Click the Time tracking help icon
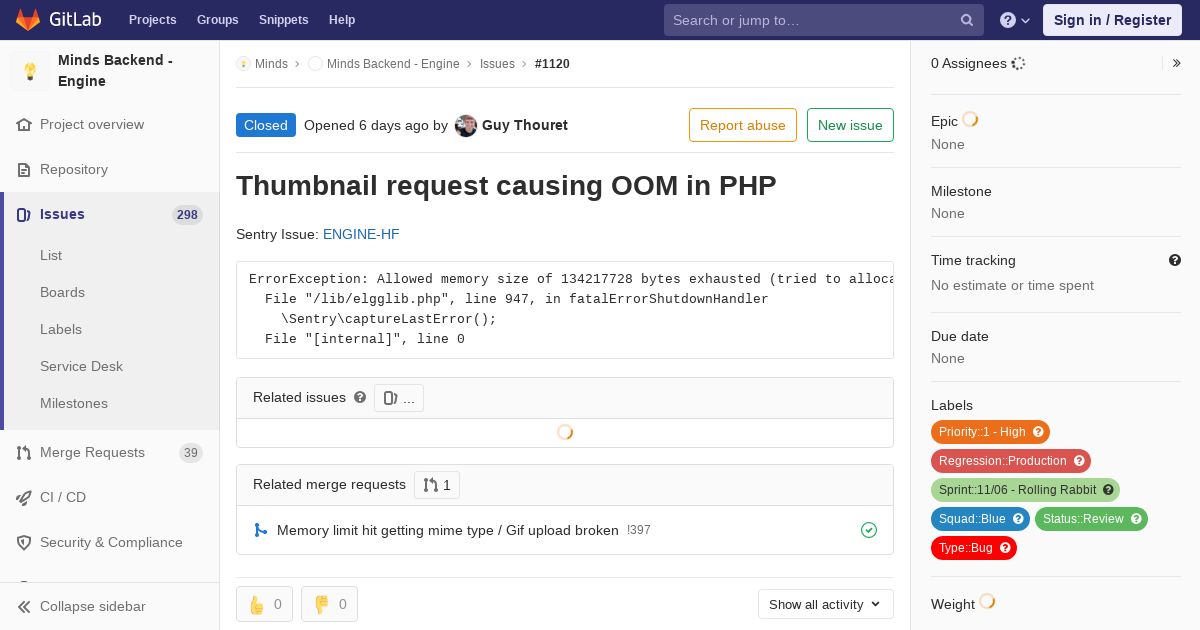 coord(1175,260)
